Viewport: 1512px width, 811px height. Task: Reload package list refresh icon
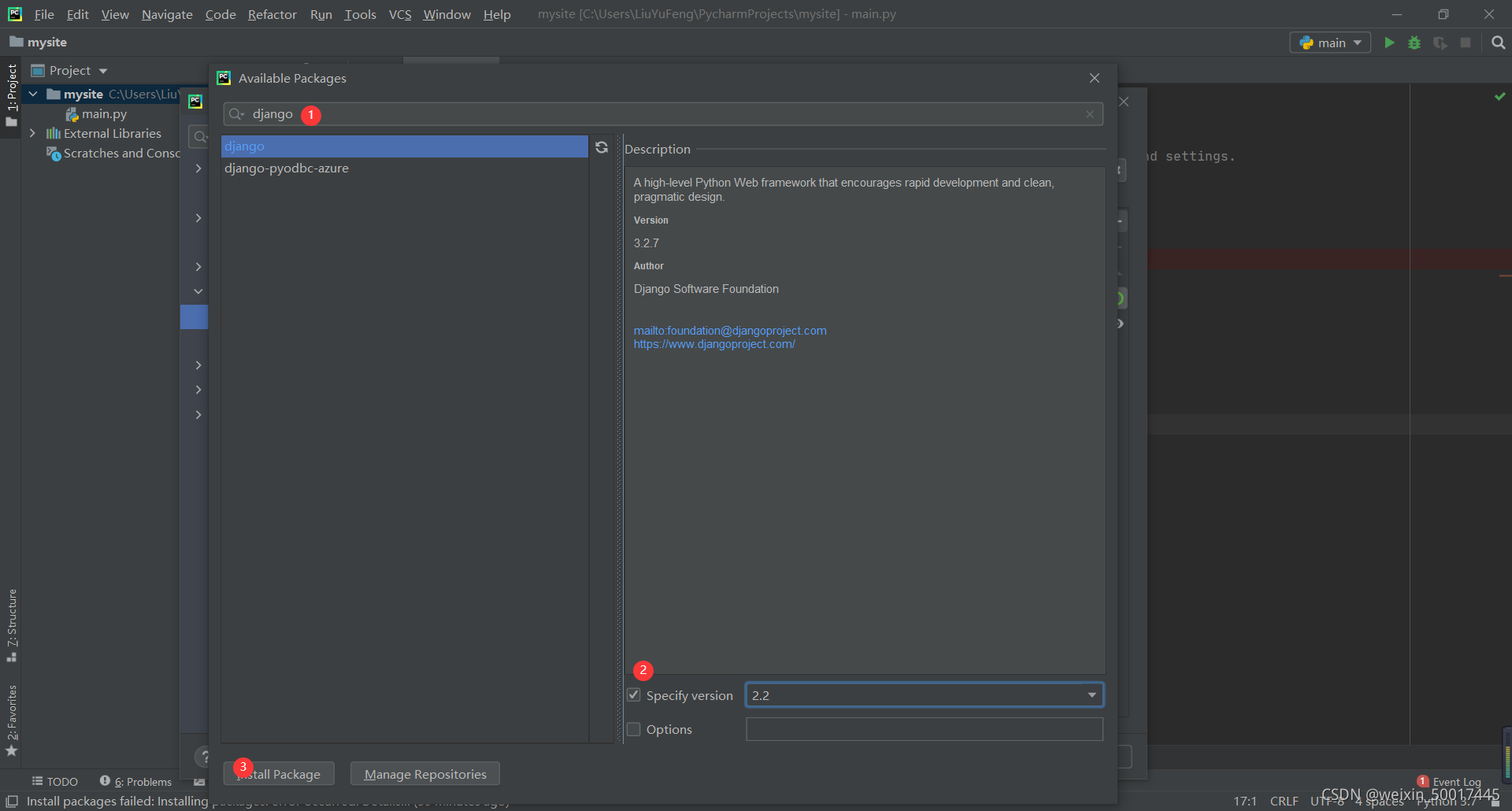point(602,147)
